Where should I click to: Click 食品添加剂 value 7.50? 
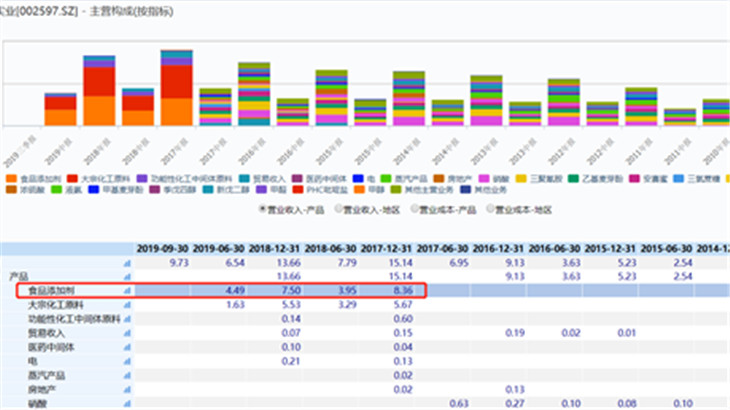291,291
